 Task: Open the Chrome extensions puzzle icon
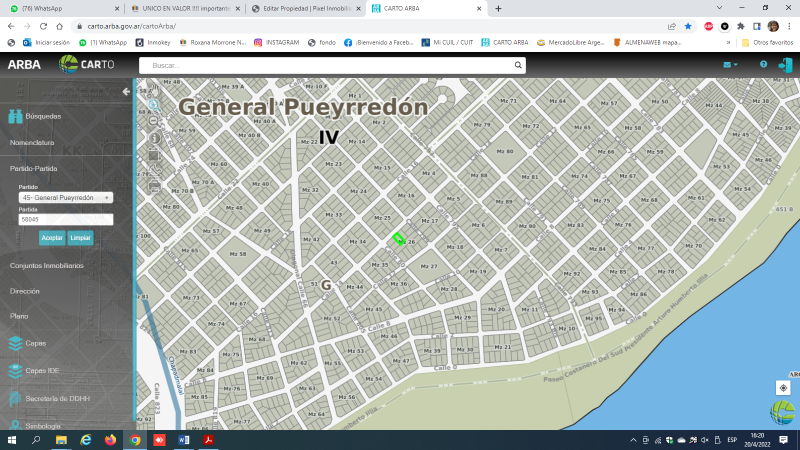[741, 26]
